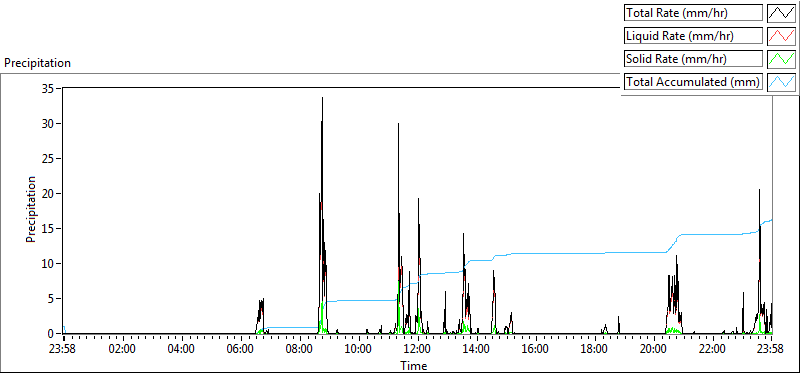The width and height of the screenshot is (800, 373).
Task: Click the rate peak near 23:30
Action: 759,190
